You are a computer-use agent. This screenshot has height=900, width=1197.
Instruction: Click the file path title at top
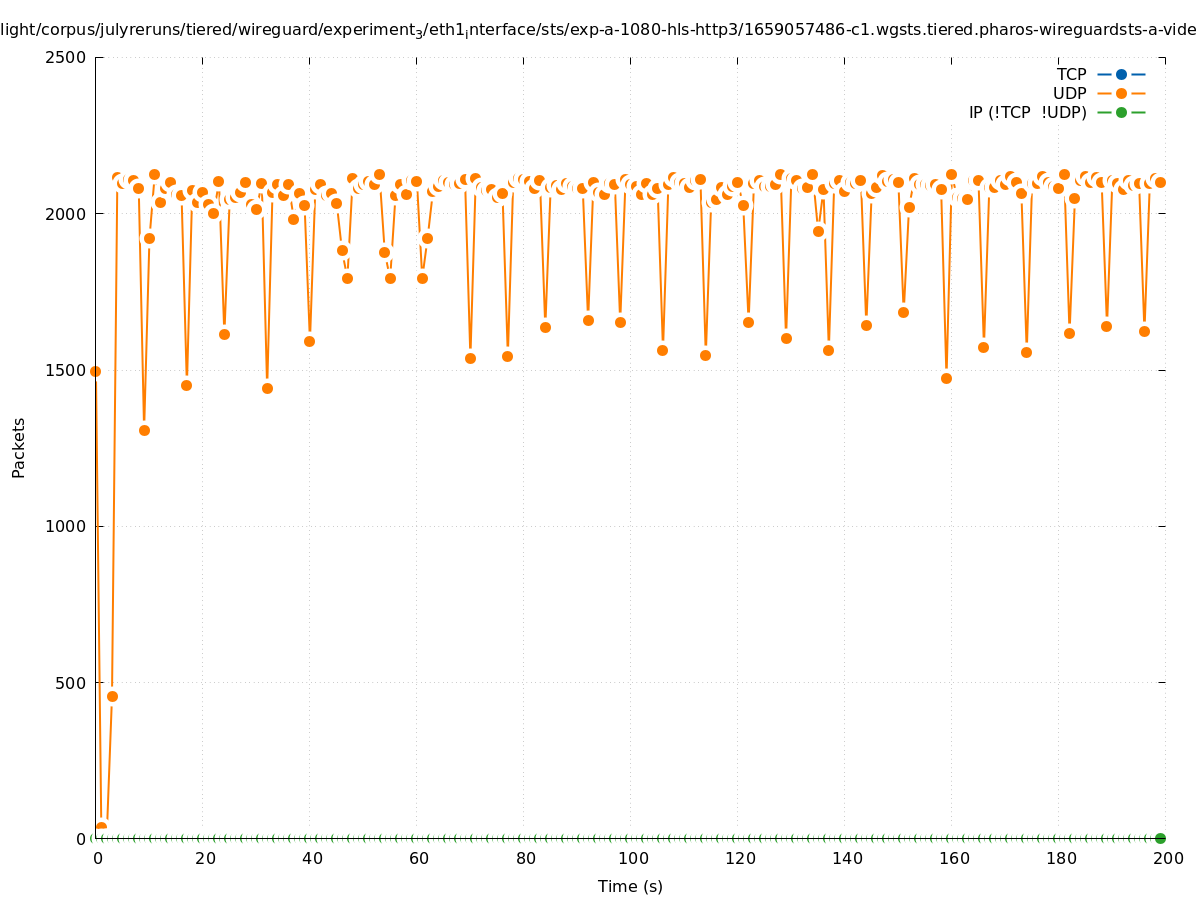pyautogui.click(x=598, y=30)
